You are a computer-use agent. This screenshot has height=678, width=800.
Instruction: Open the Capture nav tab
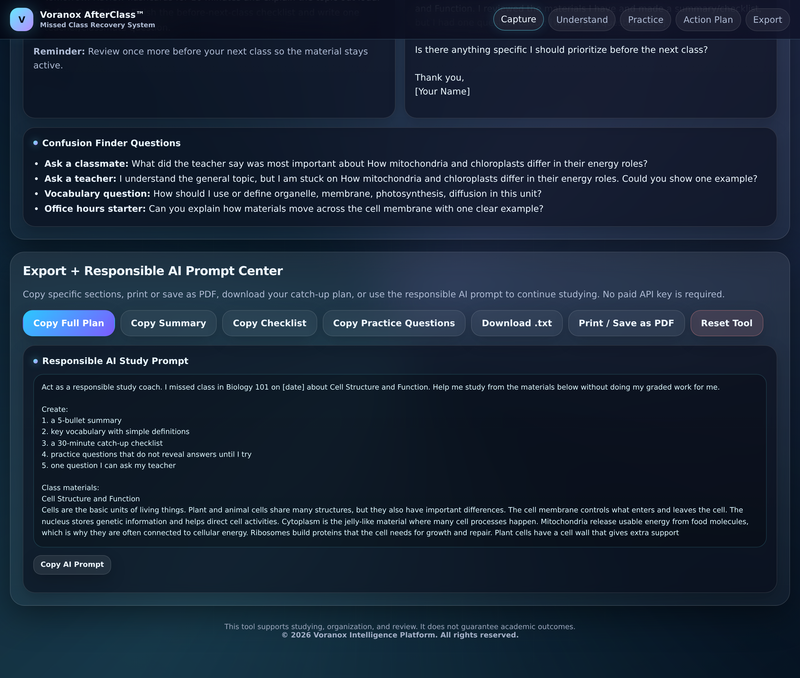(518, 19)
